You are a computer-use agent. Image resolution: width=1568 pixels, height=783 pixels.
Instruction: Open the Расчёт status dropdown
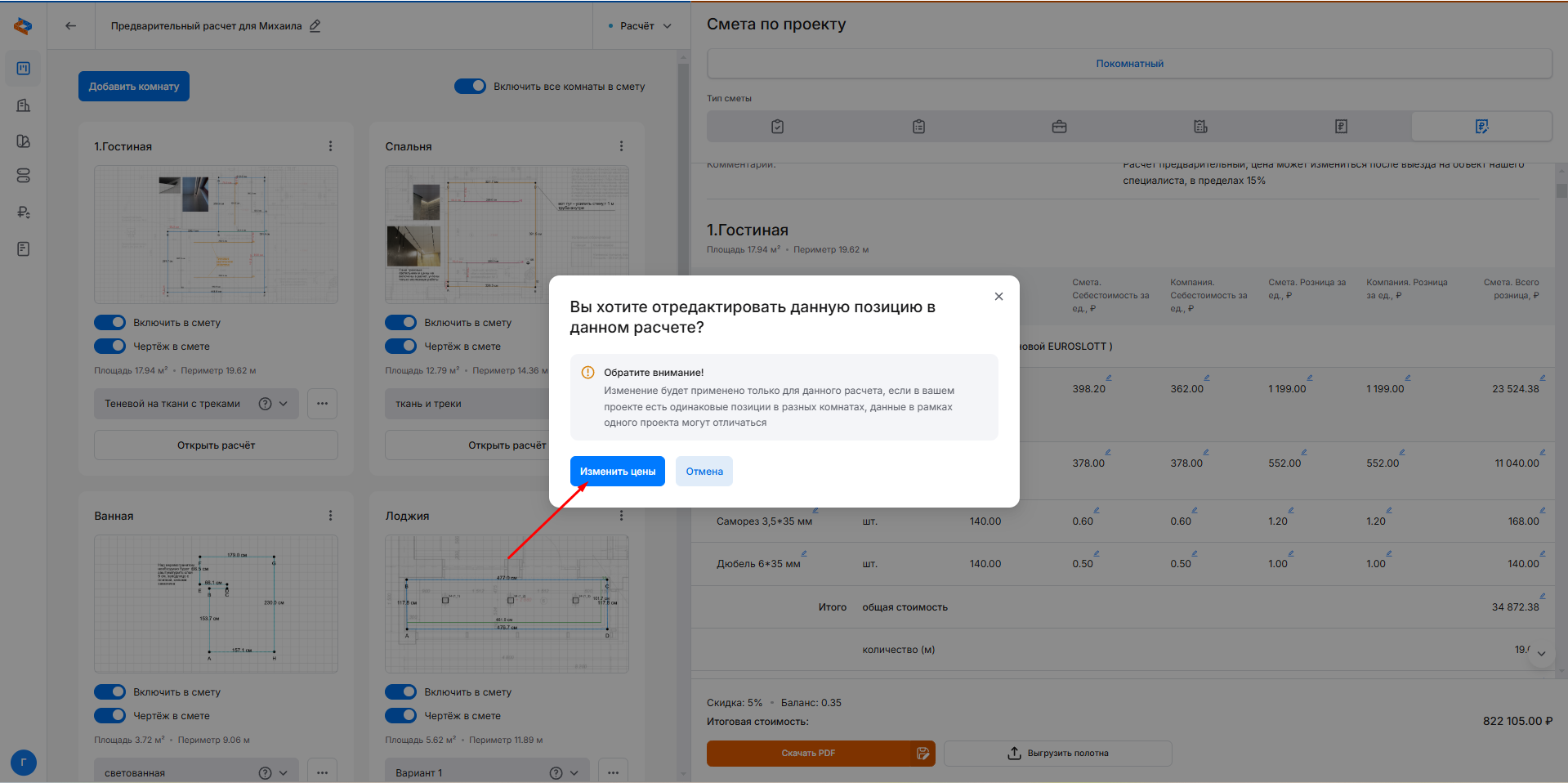click(641, 26)
